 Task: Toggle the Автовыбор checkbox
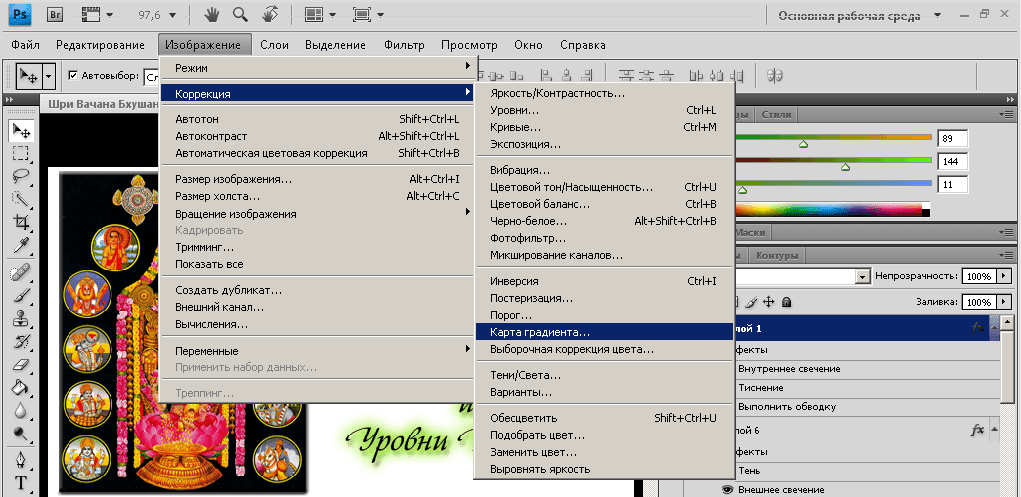[x=73, y=76]
